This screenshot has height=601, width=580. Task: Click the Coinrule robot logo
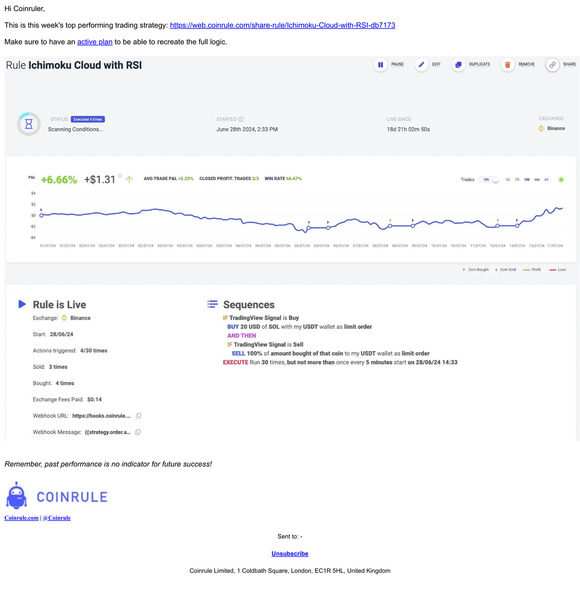click(16, 496)
